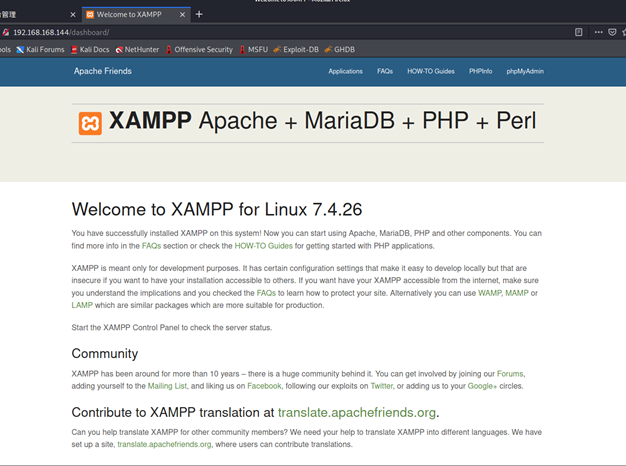Open the Offensive Security bookmark
This screenshot has height=466, width=626.
coord(199,50)
